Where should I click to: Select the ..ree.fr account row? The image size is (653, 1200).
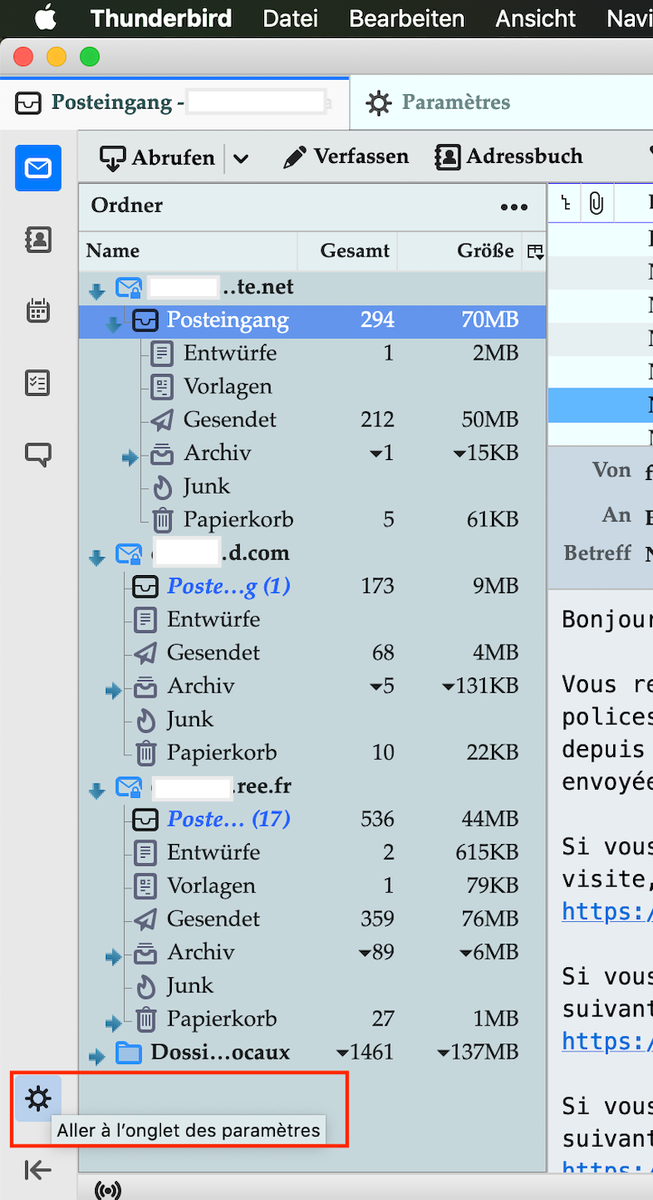(312, 785)
